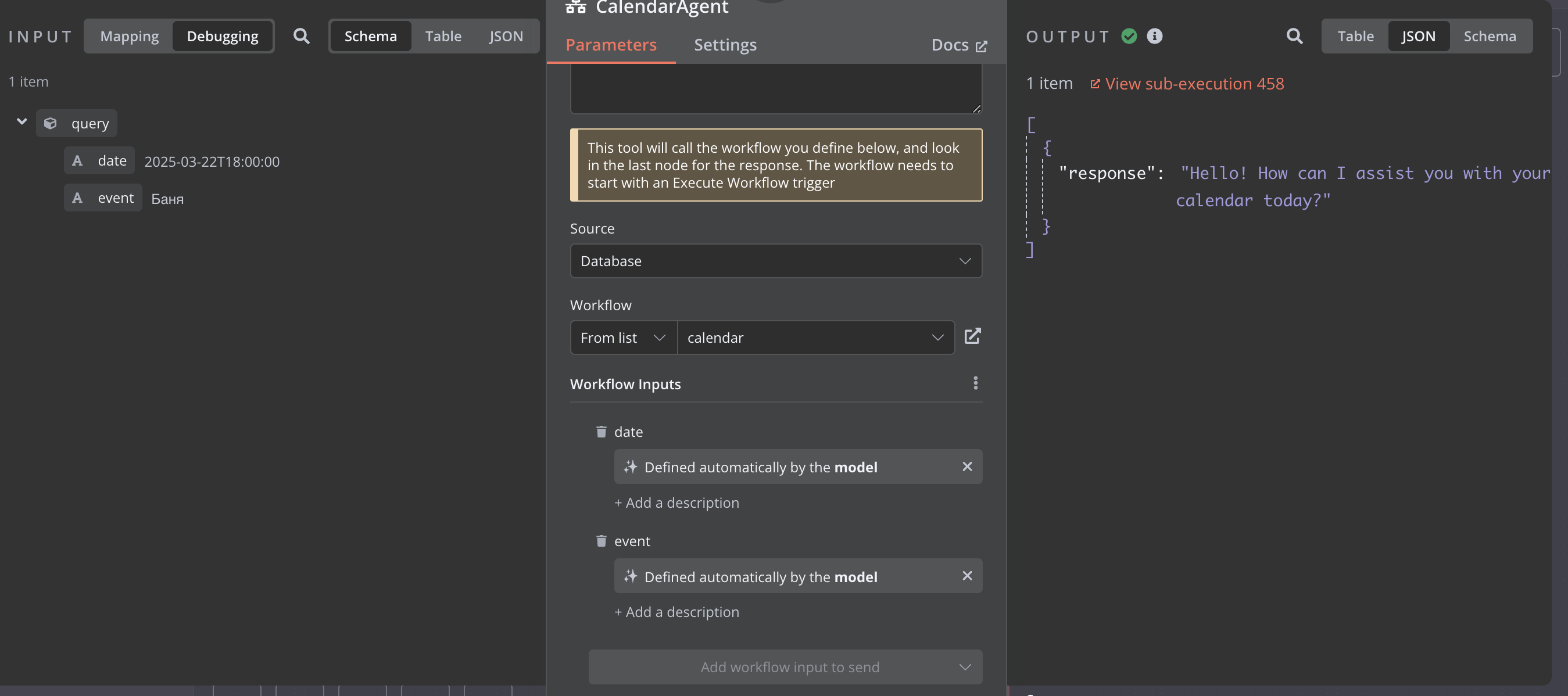Viewport: 1568px width, 696px height.
Task: Open Add workflow input to send dropdown
Action: pyautogui.click(x=785, y=667)
